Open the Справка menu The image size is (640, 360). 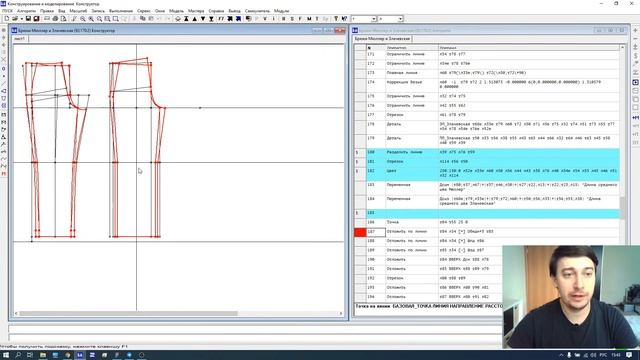point(216,11)
